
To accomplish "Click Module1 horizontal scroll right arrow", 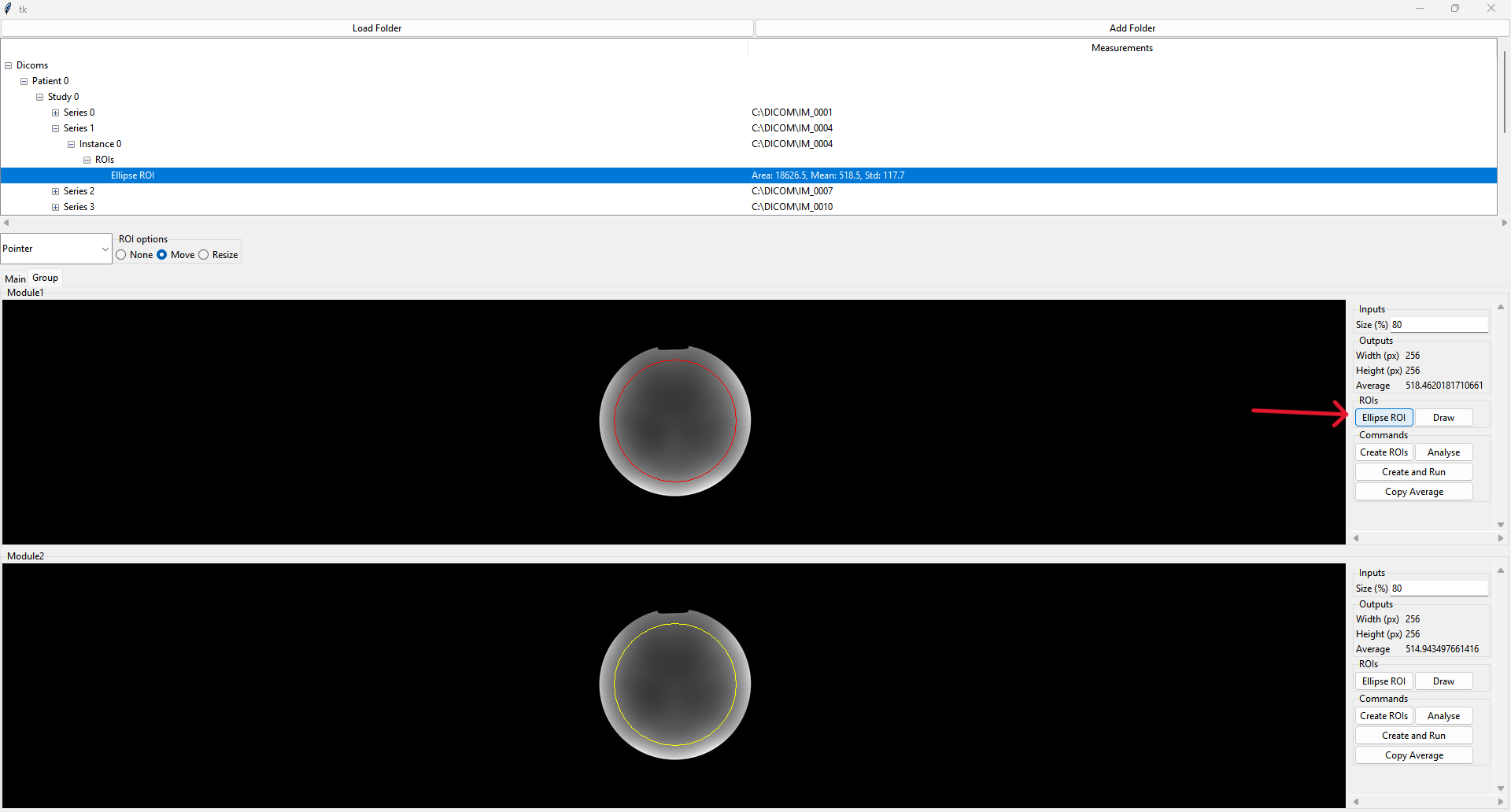I will pos(1501,538).
